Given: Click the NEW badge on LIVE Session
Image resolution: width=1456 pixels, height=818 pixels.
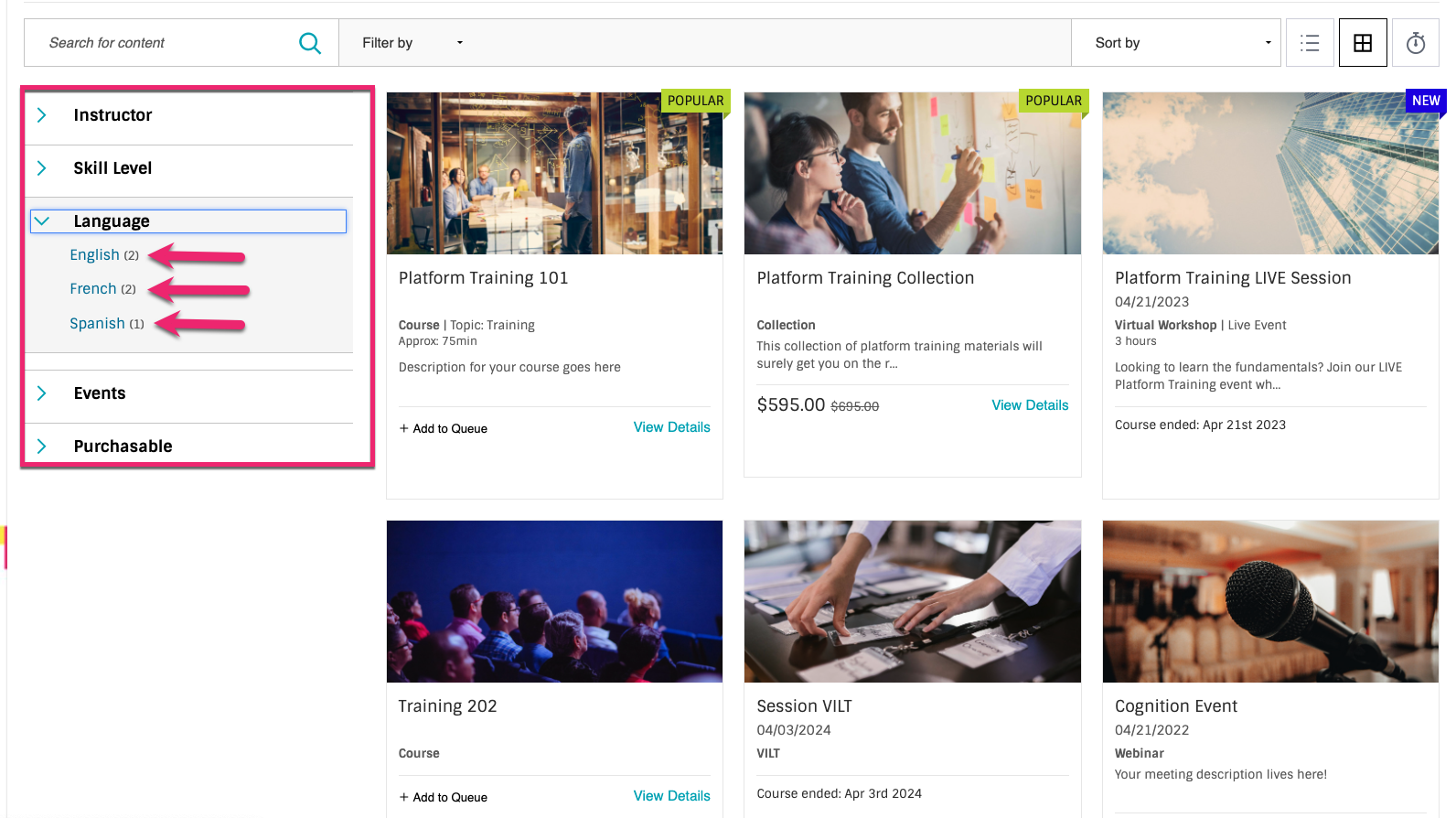Looking at the screenshot, I should pyautogui.click(x=1426, y=101).
